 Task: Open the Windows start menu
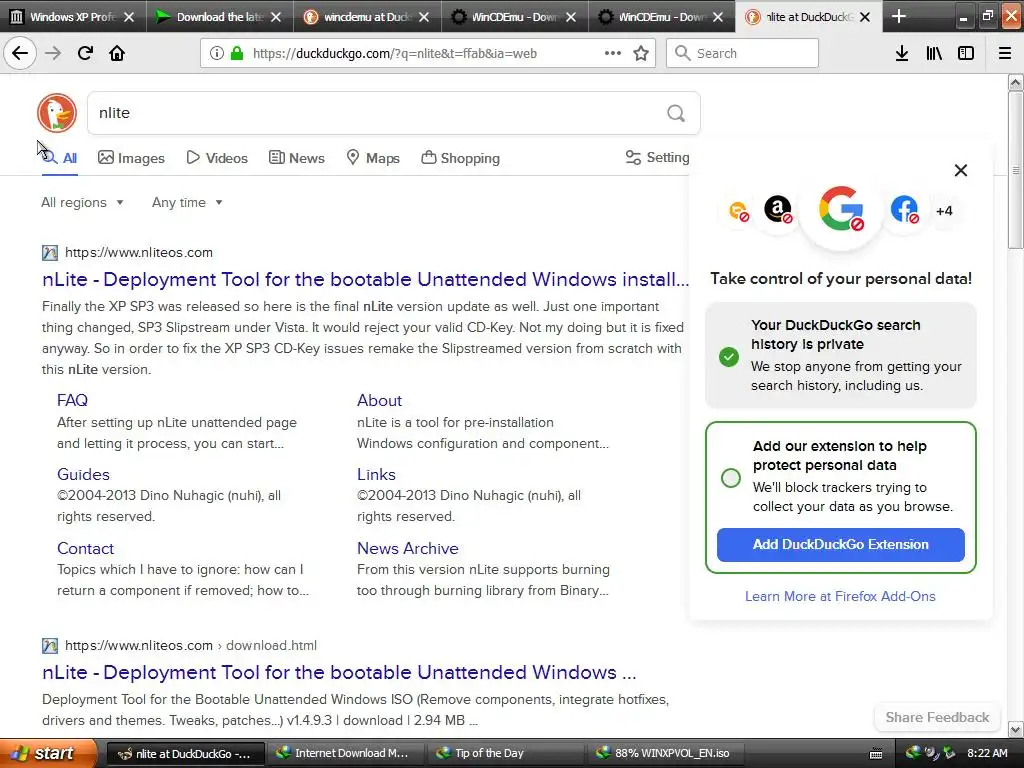48,754
